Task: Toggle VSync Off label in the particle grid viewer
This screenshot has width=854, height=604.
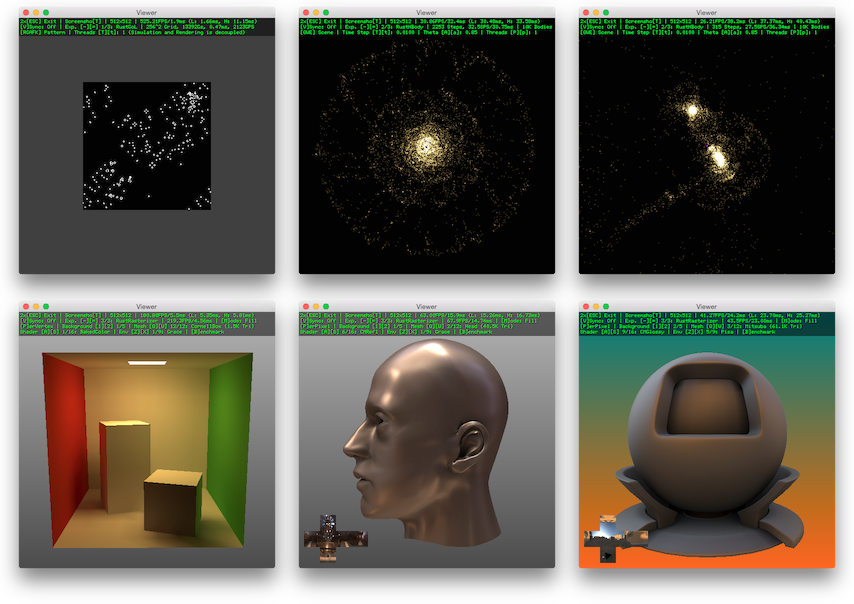Action: [38, 26]
